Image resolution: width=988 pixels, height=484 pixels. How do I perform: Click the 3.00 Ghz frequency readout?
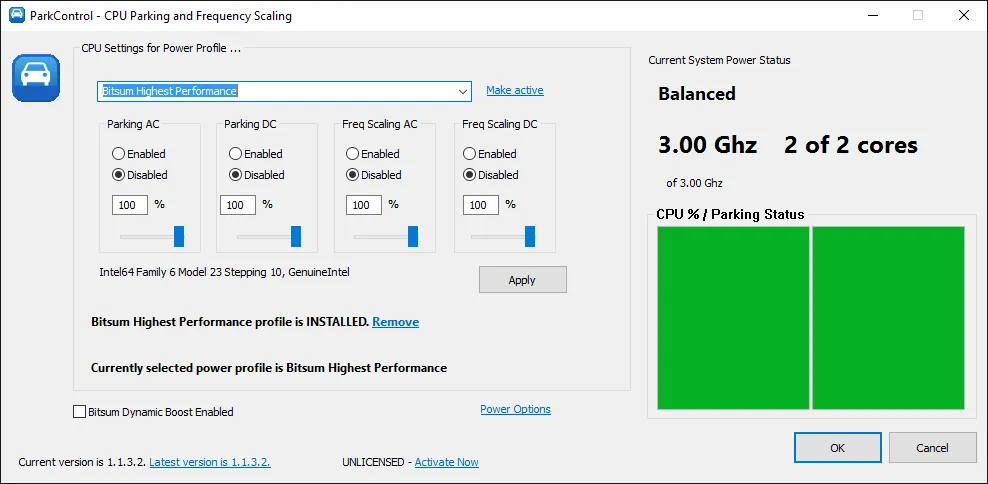coord(707,145)
